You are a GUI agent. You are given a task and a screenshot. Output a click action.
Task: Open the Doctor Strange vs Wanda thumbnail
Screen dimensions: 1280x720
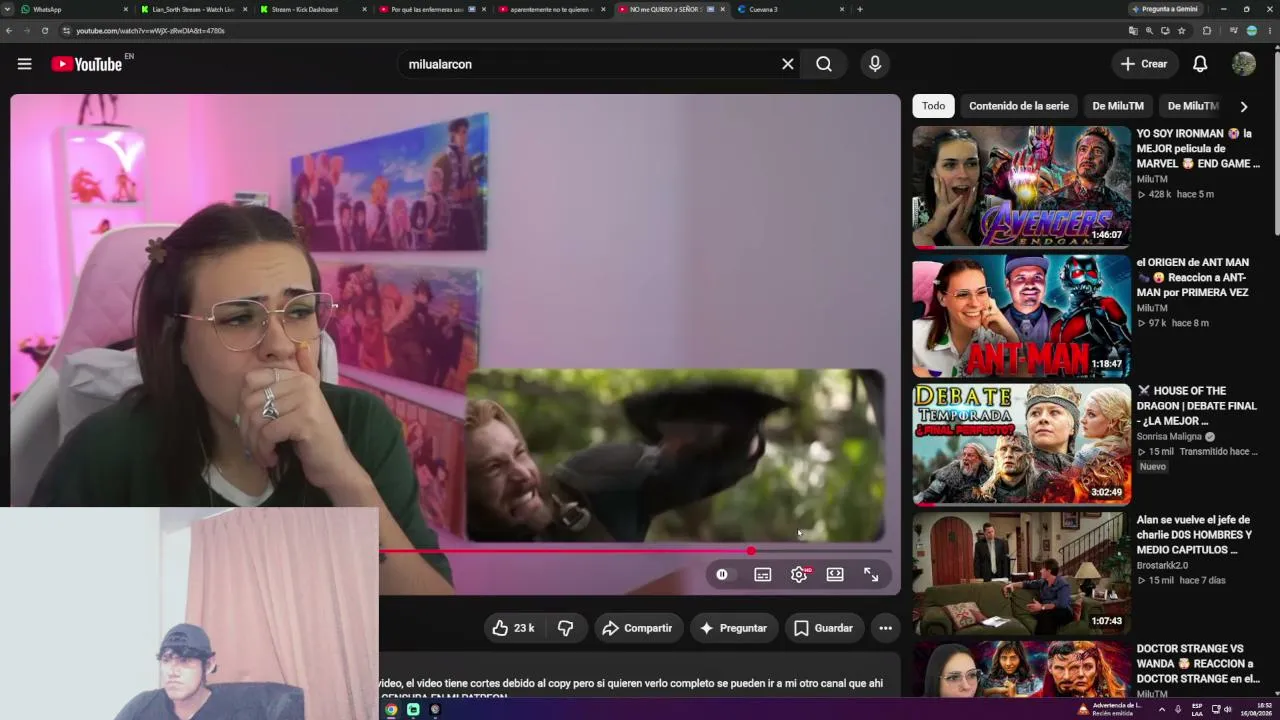(x=1021, y=669)
